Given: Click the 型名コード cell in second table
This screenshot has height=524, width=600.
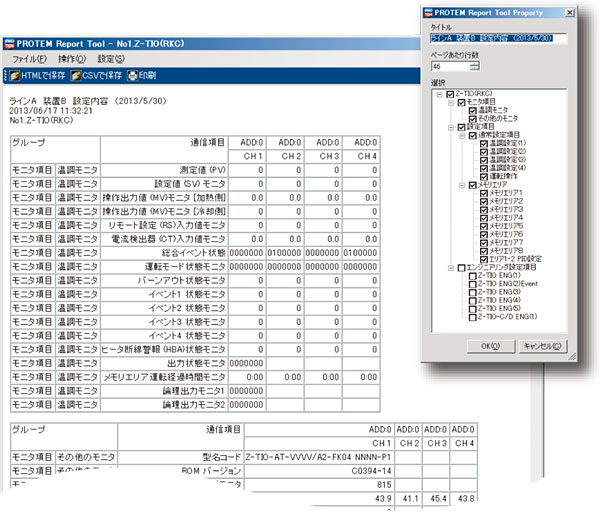Looking at the screenshot, I should tap(222, 457).
